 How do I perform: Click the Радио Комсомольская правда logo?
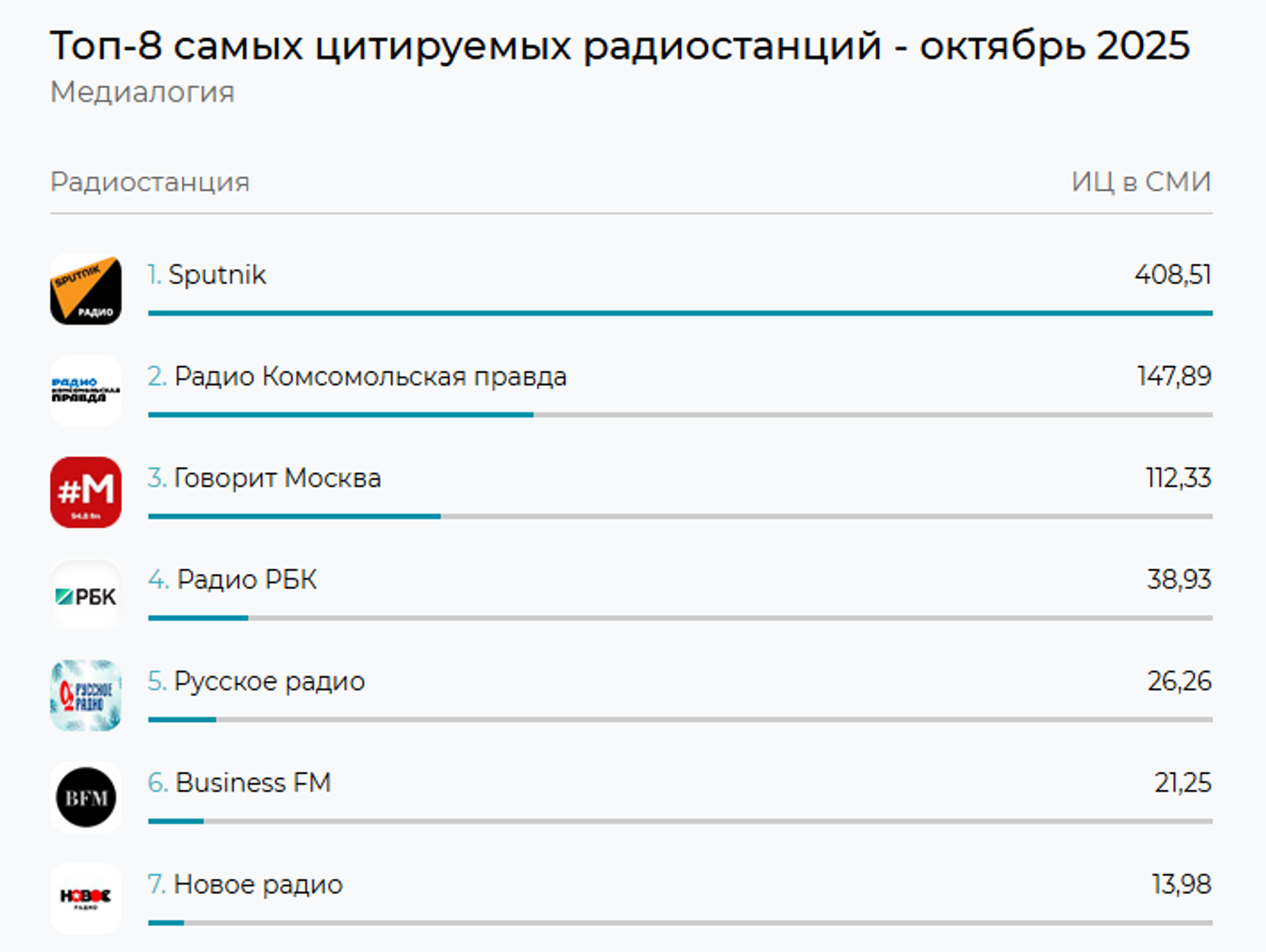pyautogui.click(x=86, y=391)
